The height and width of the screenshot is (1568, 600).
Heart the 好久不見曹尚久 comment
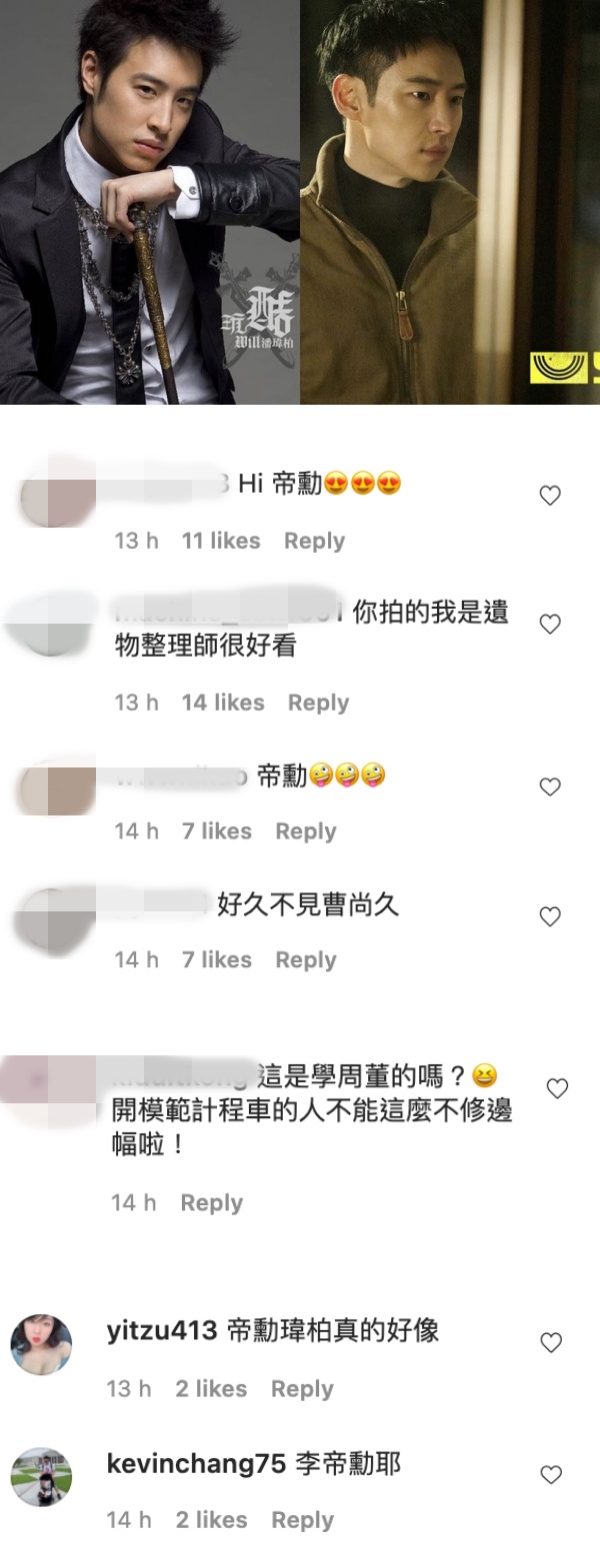550,916
